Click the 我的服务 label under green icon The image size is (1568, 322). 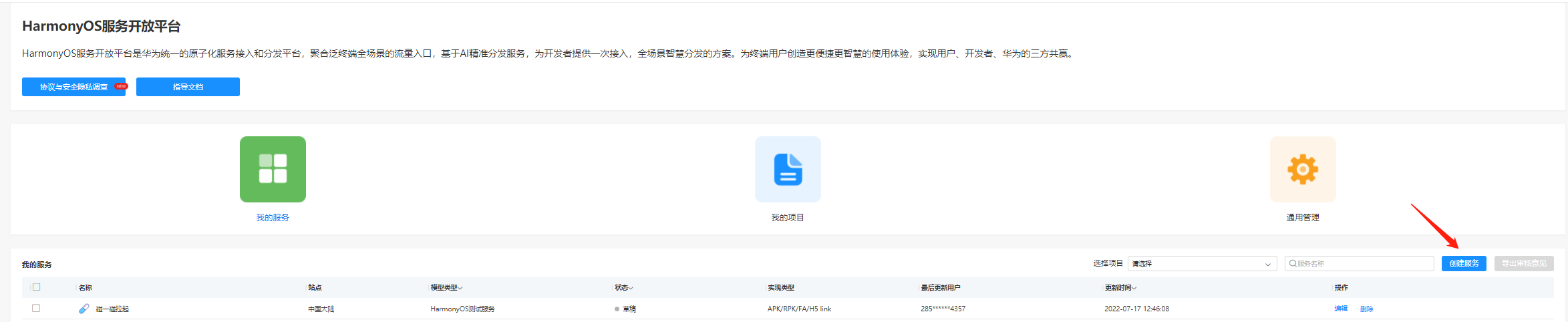coord(273,218)
